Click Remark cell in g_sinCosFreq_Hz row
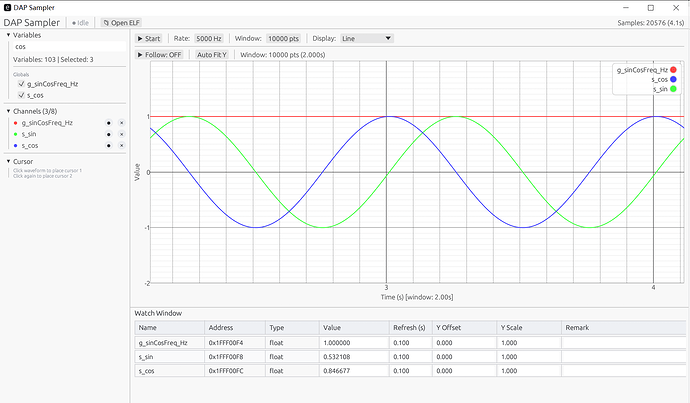Image resolution: width=690 pixels, height=403 pixels. coord(623,343)
